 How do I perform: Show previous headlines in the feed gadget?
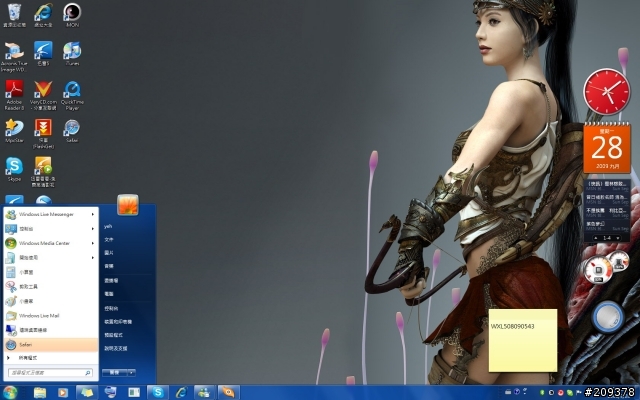pos(596,238)
